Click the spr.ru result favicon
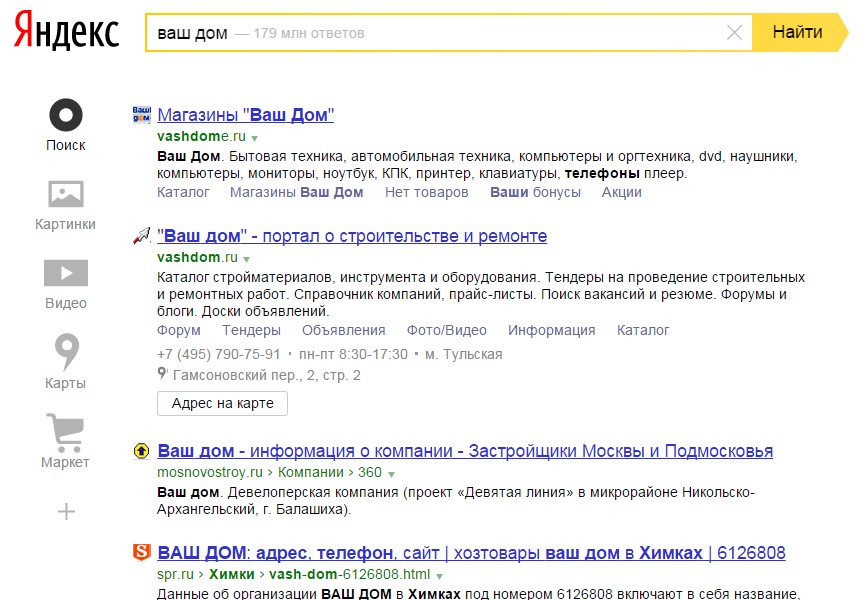Screen dimensions: 862x600 point(142,552)
